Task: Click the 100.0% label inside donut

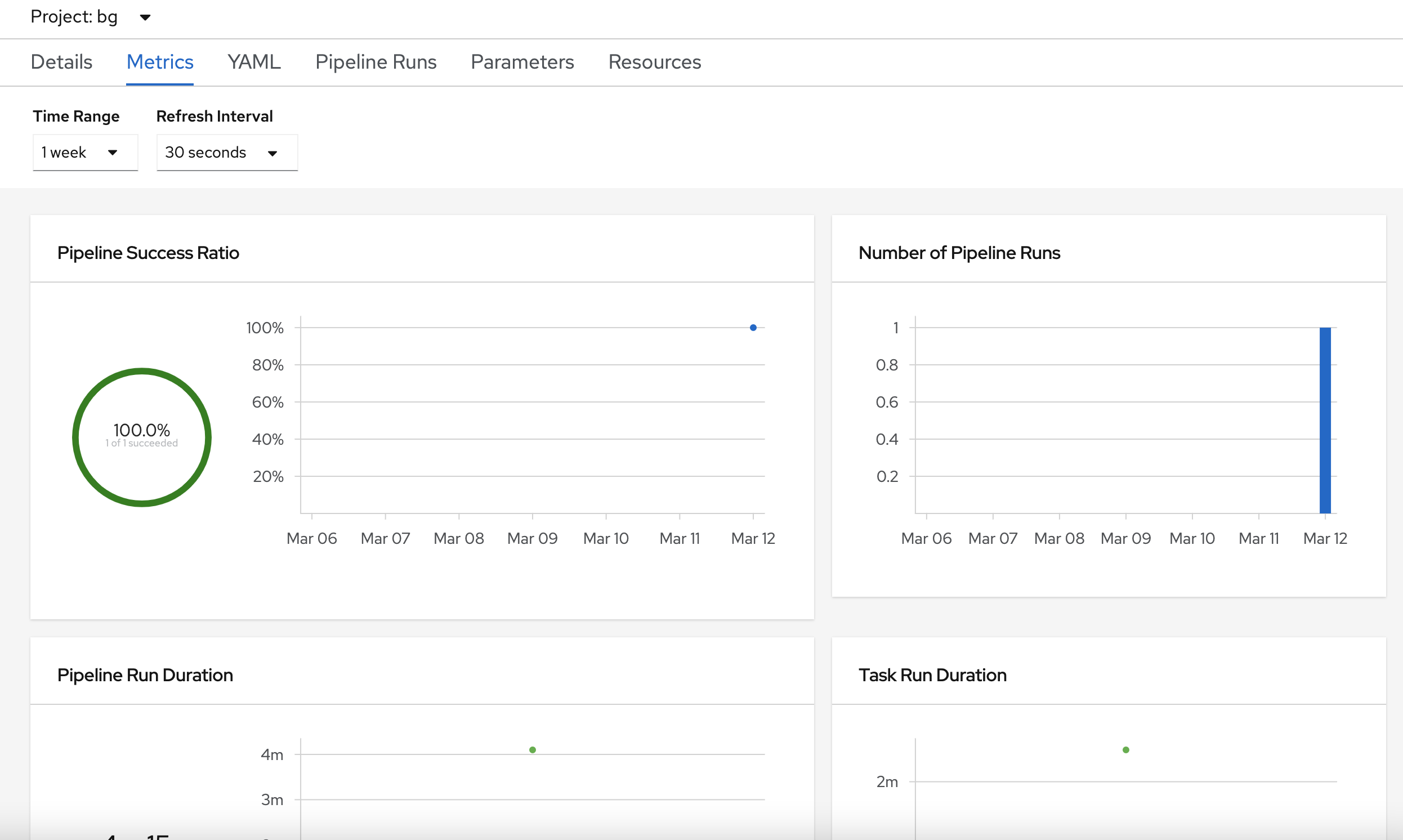Action: [x=141, y=430]
